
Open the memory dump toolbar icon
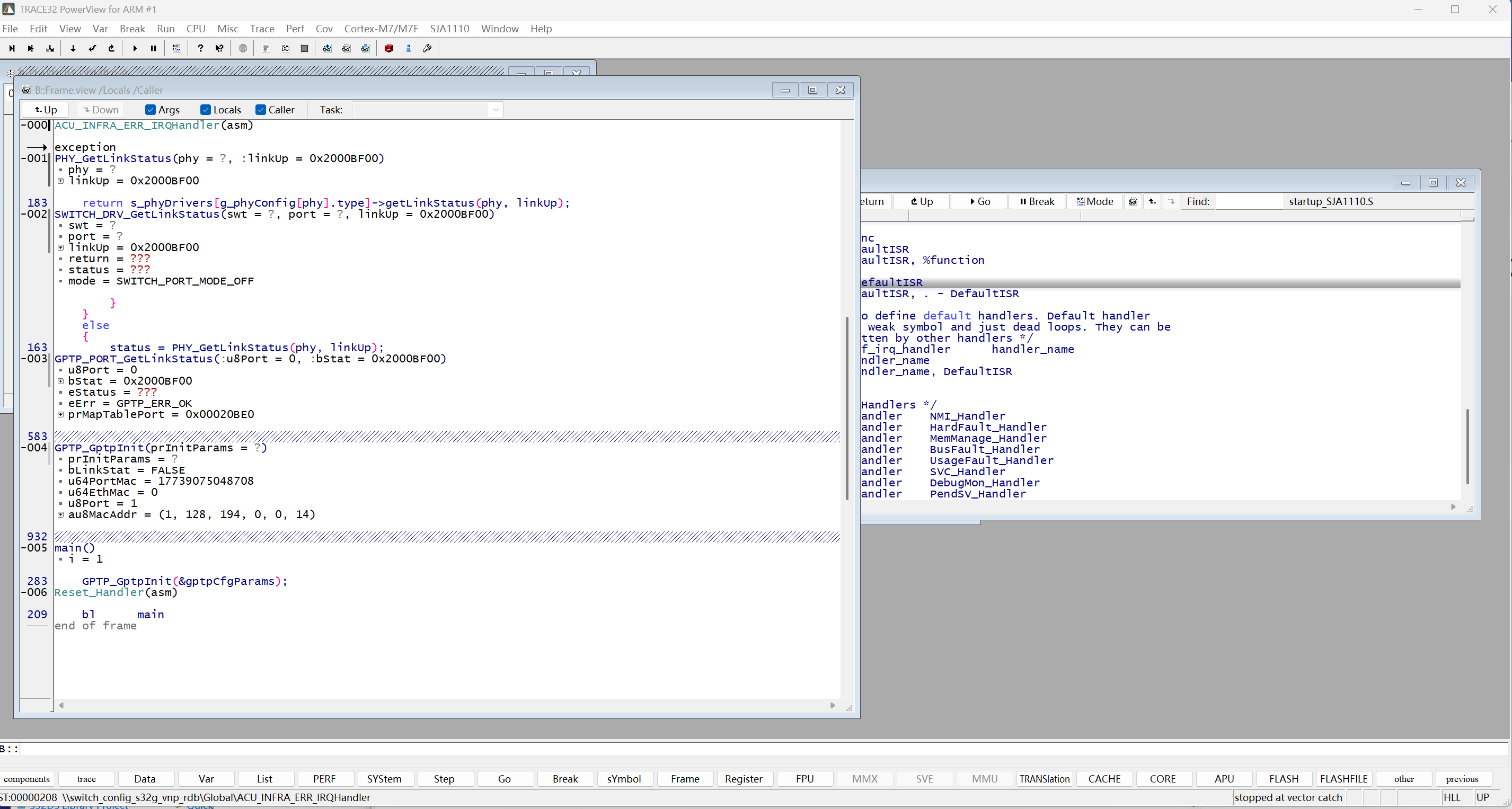pyautogui.click(x=285, y=49)
